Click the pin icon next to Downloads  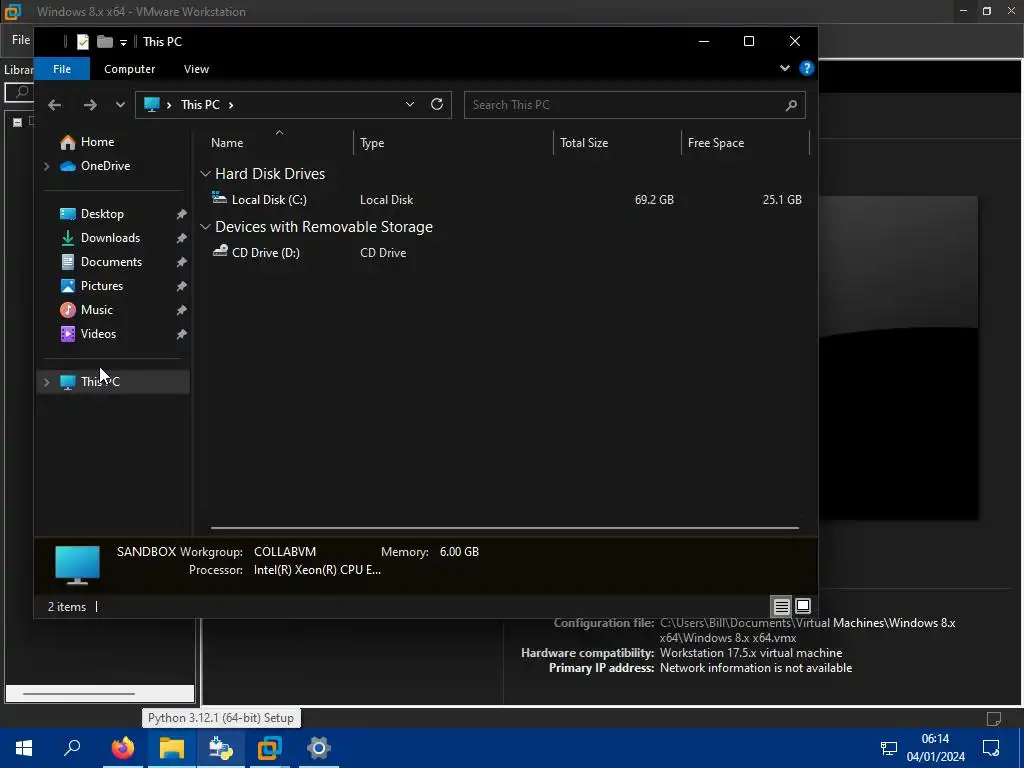tap(182, 238)
